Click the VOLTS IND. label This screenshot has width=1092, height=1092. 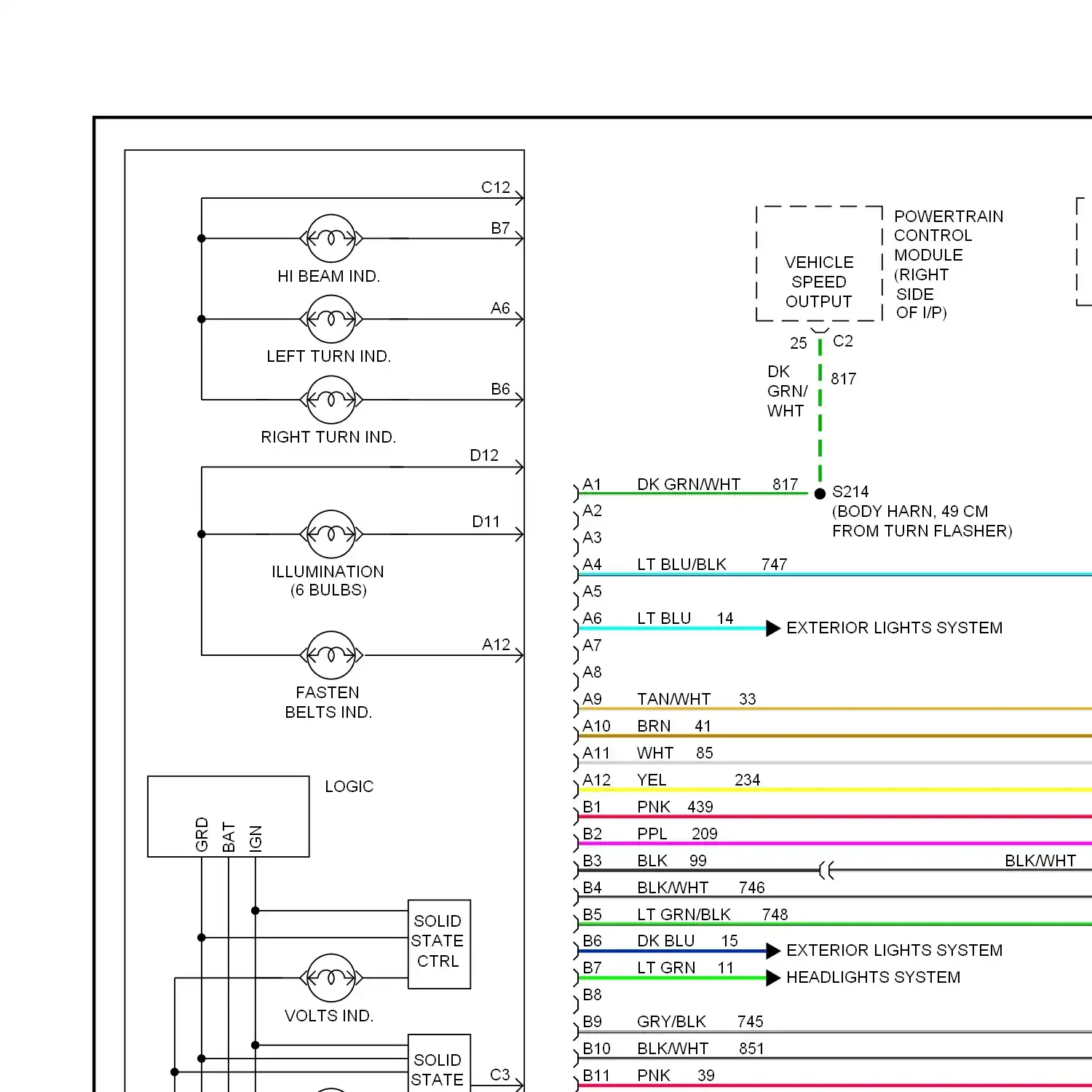click(x=329, y=1016)
